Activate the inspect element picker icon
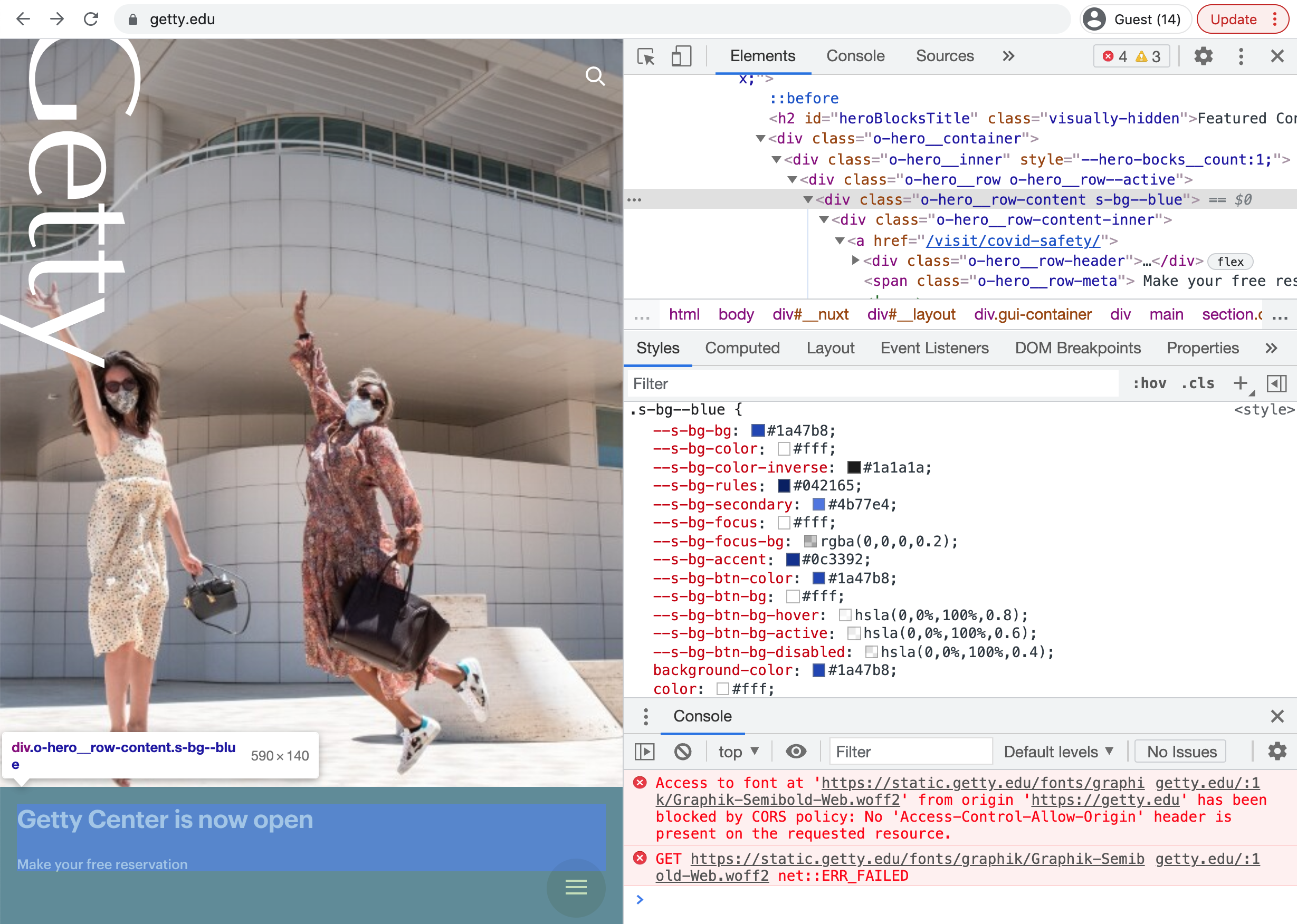 pyautogui.click(x=646, y=56)
